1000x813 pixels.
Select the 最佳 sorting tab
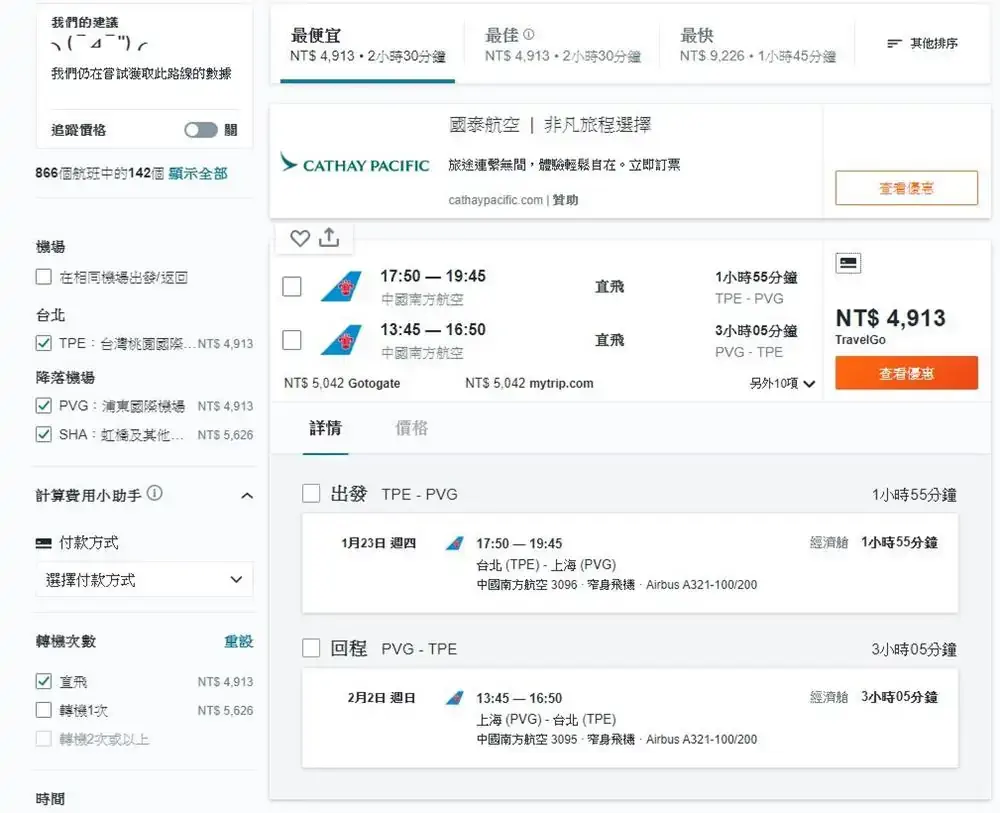pos(562,45)
